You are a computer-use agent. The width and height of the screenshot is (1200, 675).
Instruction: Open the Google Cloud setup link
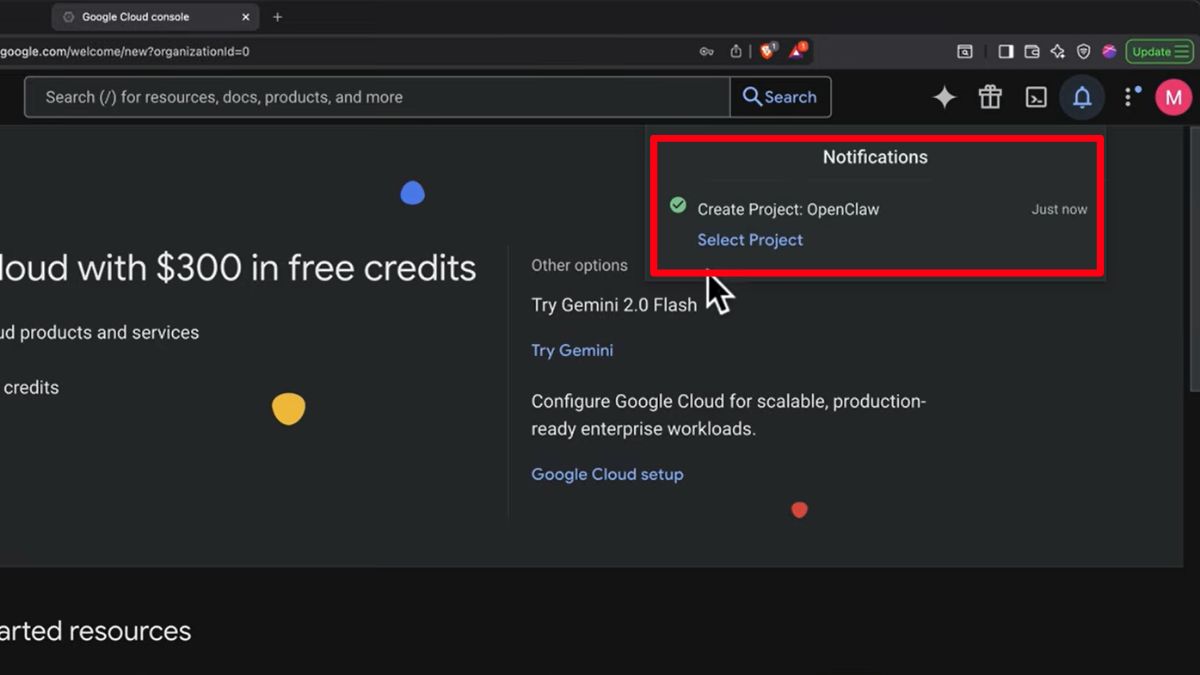pos(607,474)
